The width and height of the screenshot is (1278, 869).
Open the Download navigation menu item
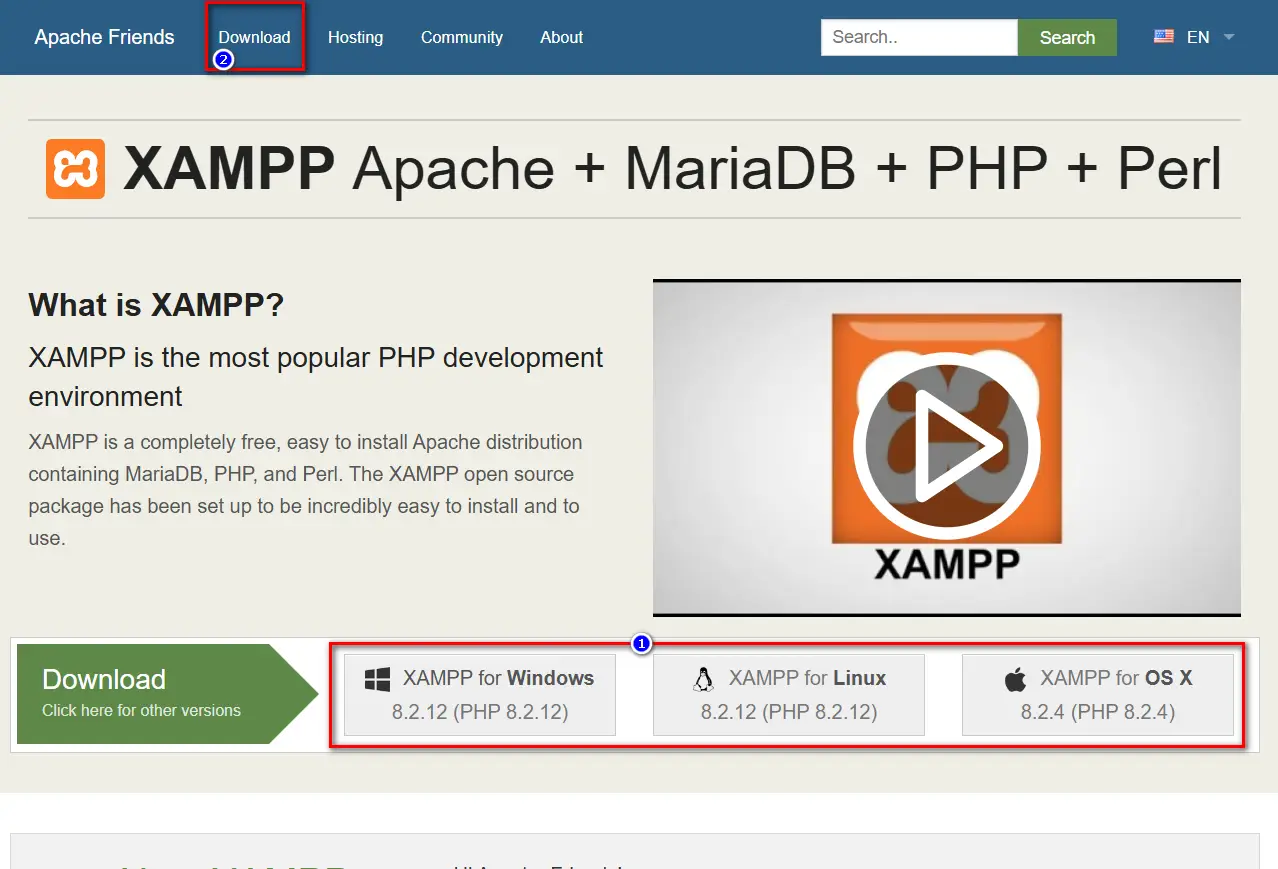[x=254, y=37]
